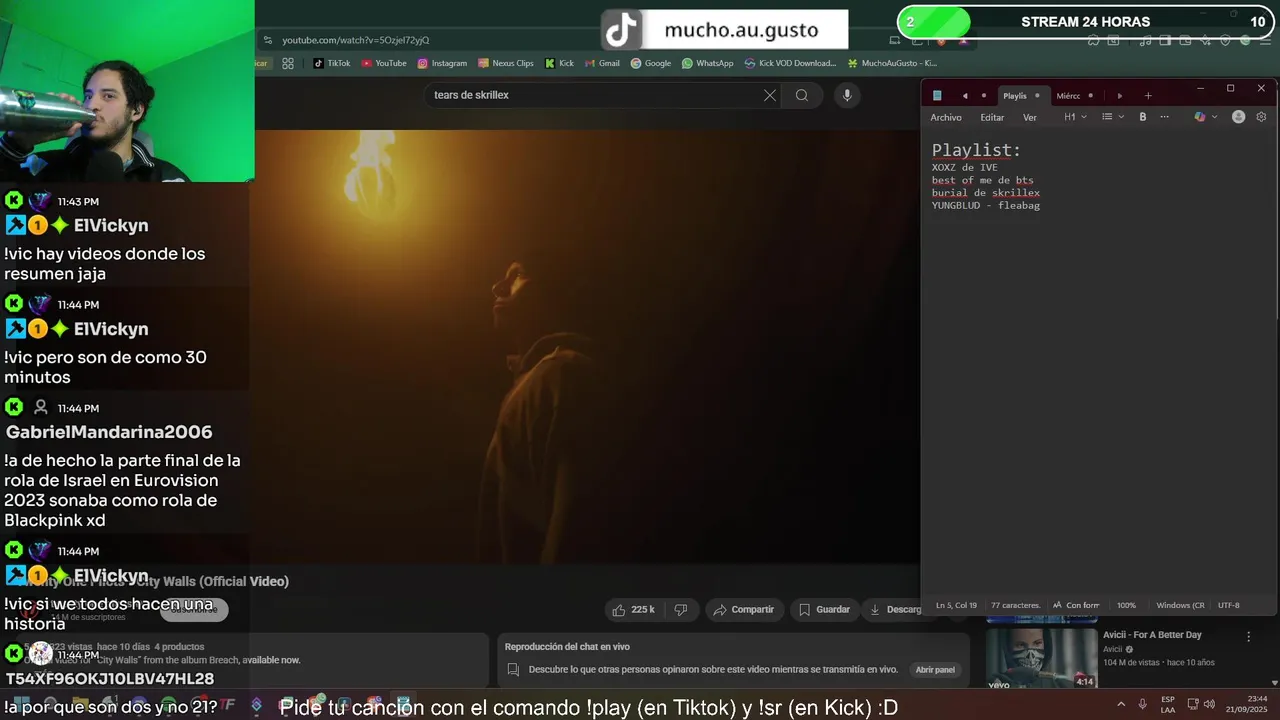Screen dimensions: 1280x720
Task: Click the browser address bar URL
Action: tap(356, 40)
